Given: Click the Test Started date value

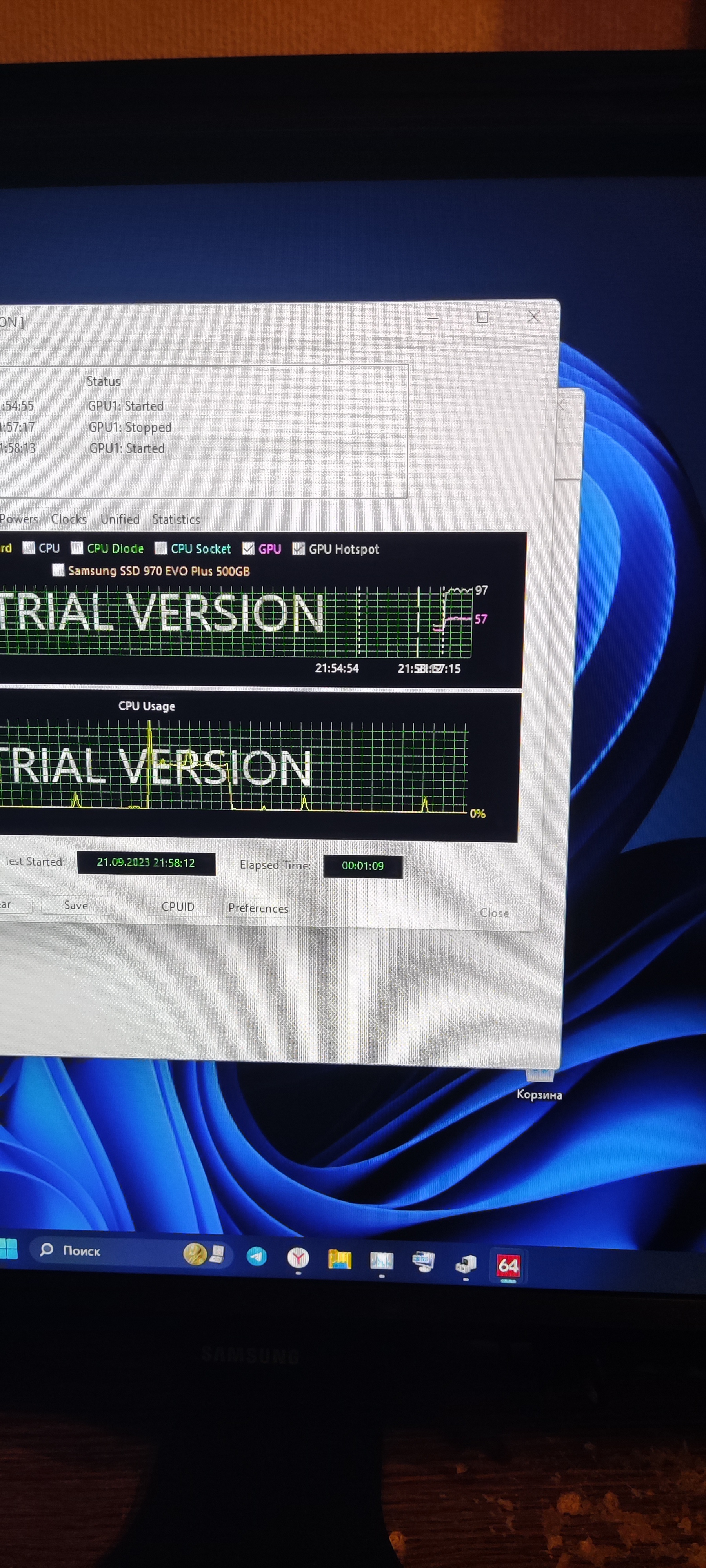Looking at the screenshot, I should click(146, 862).
